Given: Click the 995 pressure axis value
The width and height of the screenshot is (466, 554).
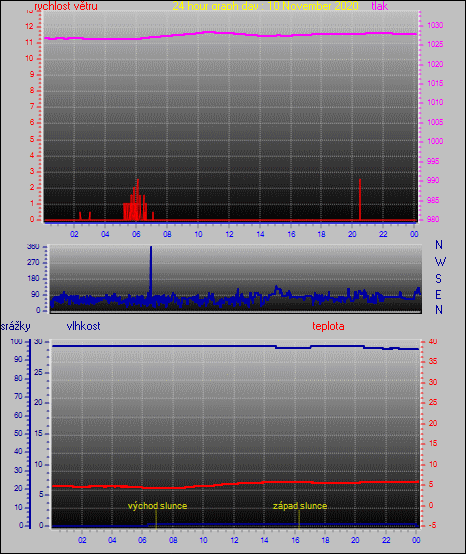Looking at the screenshot, I should (433, 161).
